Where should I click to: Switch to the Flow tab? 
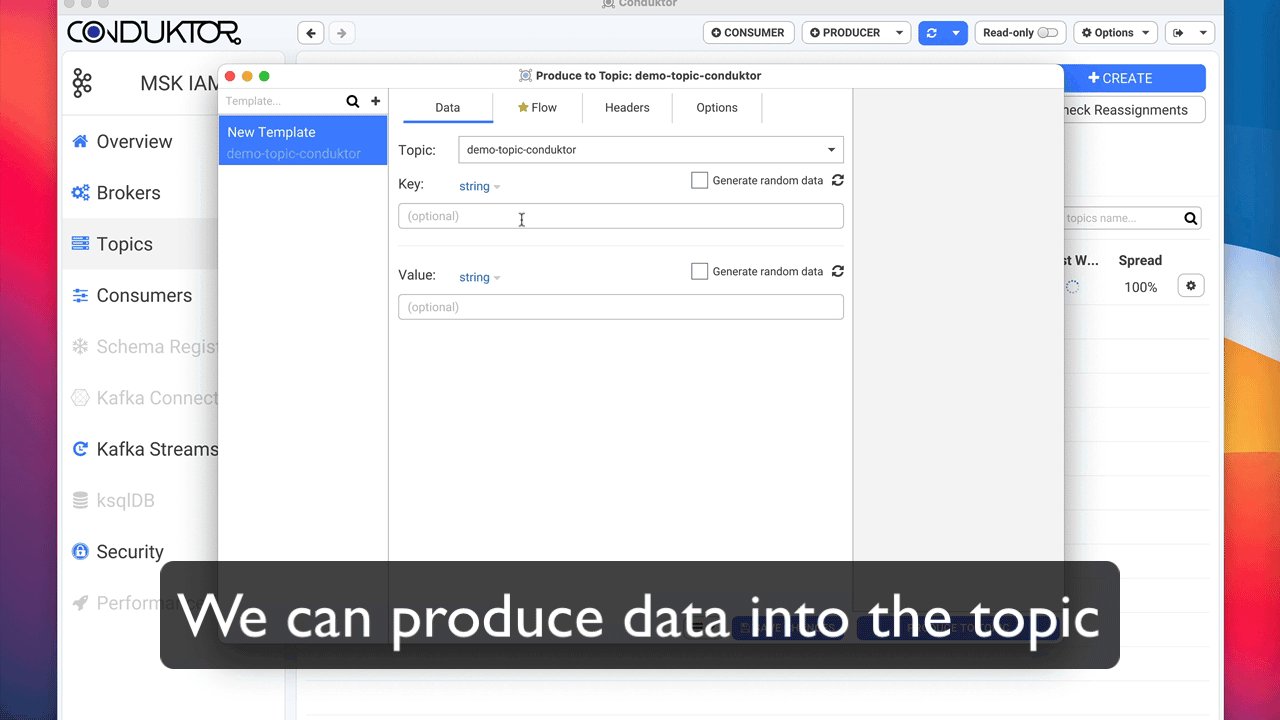click(x=538, y=108)
